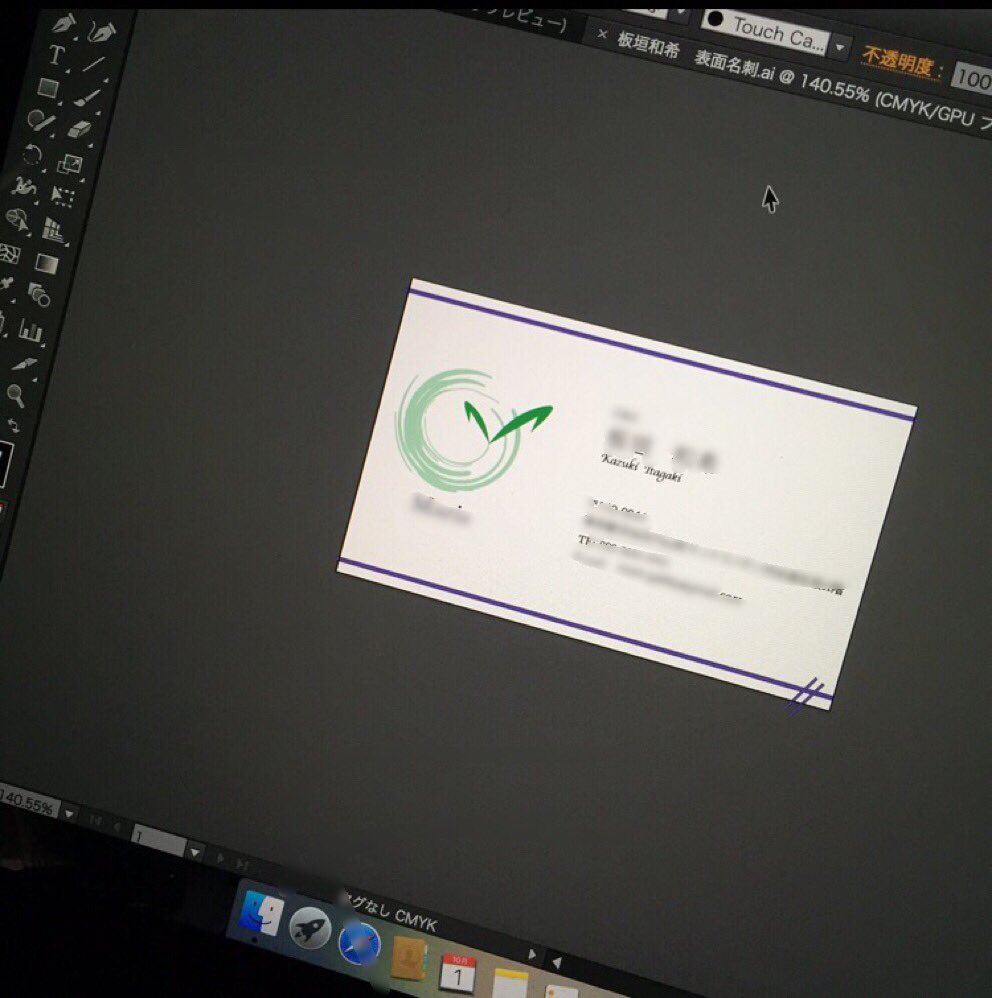Select the Curvature tool

[103, 31]
